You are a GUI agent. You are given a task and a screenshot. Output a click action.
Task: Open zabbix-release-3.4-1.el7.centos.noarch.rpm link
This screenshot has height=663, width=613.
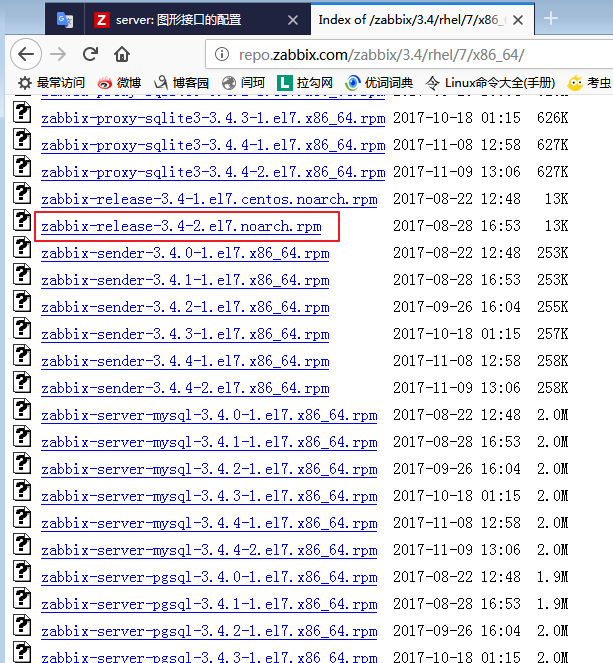(209, 199)
